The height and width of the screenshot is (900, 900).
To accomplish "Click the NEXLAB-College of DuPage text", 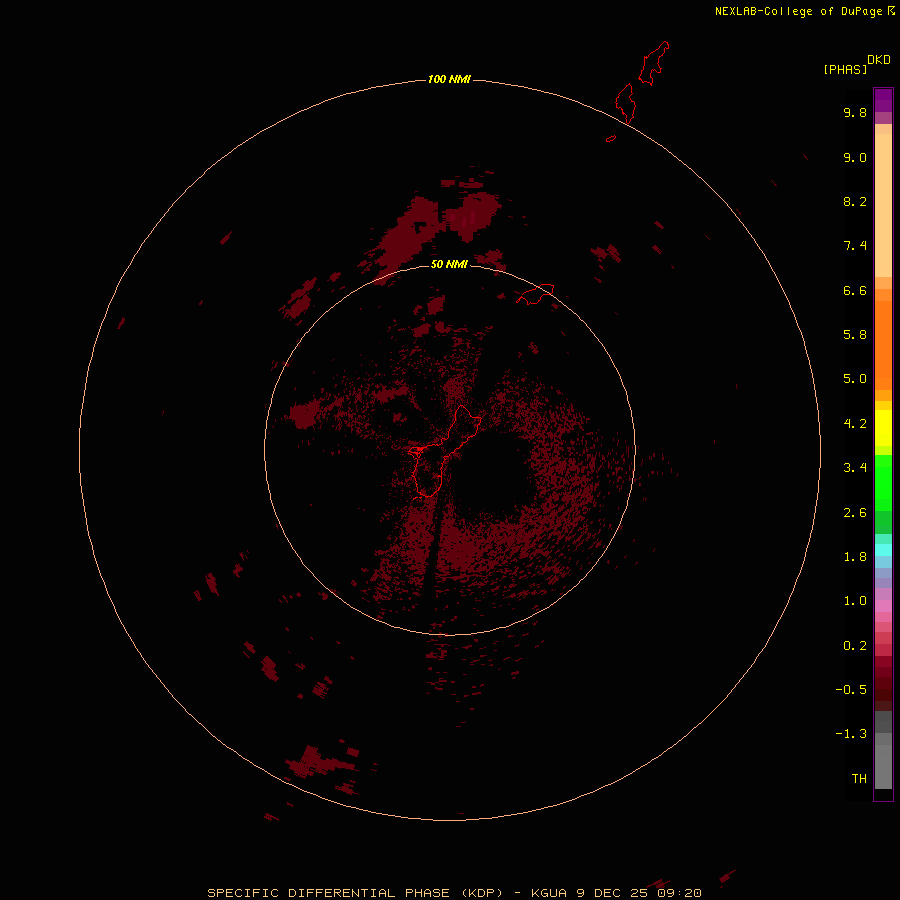I will 798,11.
